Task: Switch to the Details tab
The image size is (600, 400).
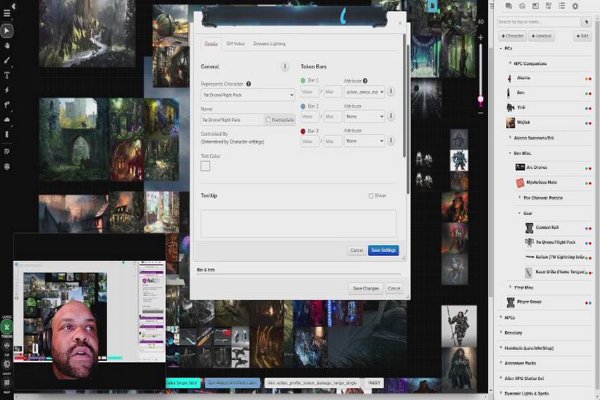Action: click(x=211, y=44)
